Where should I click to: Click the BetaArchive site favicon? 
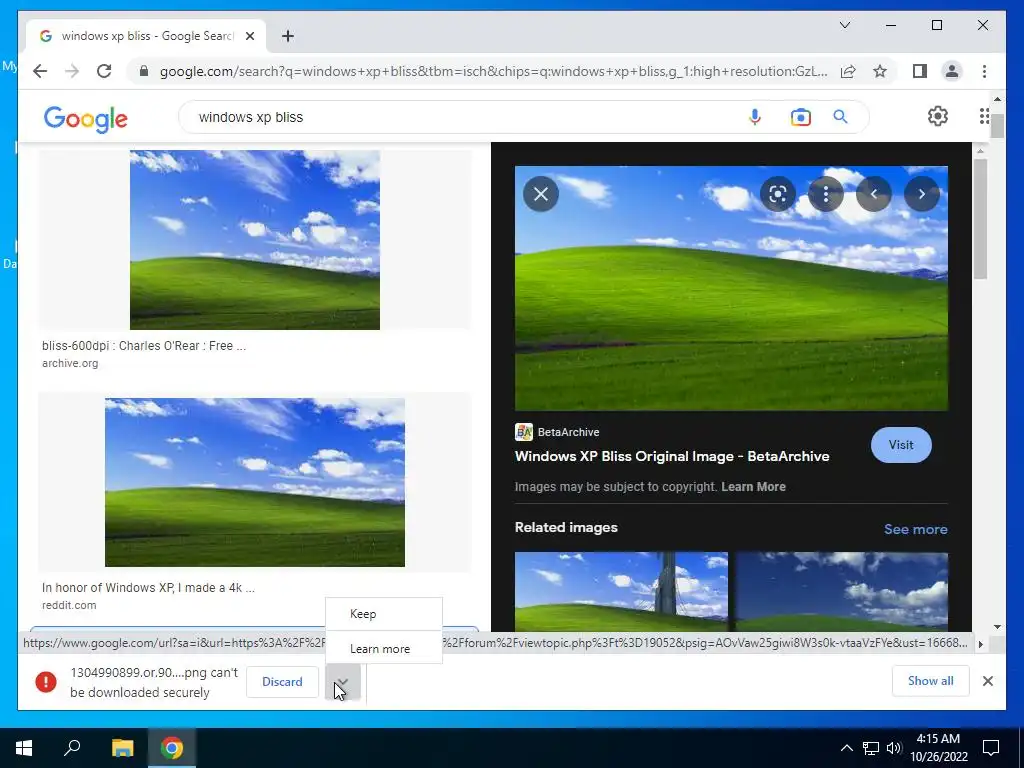pos(524,432)
